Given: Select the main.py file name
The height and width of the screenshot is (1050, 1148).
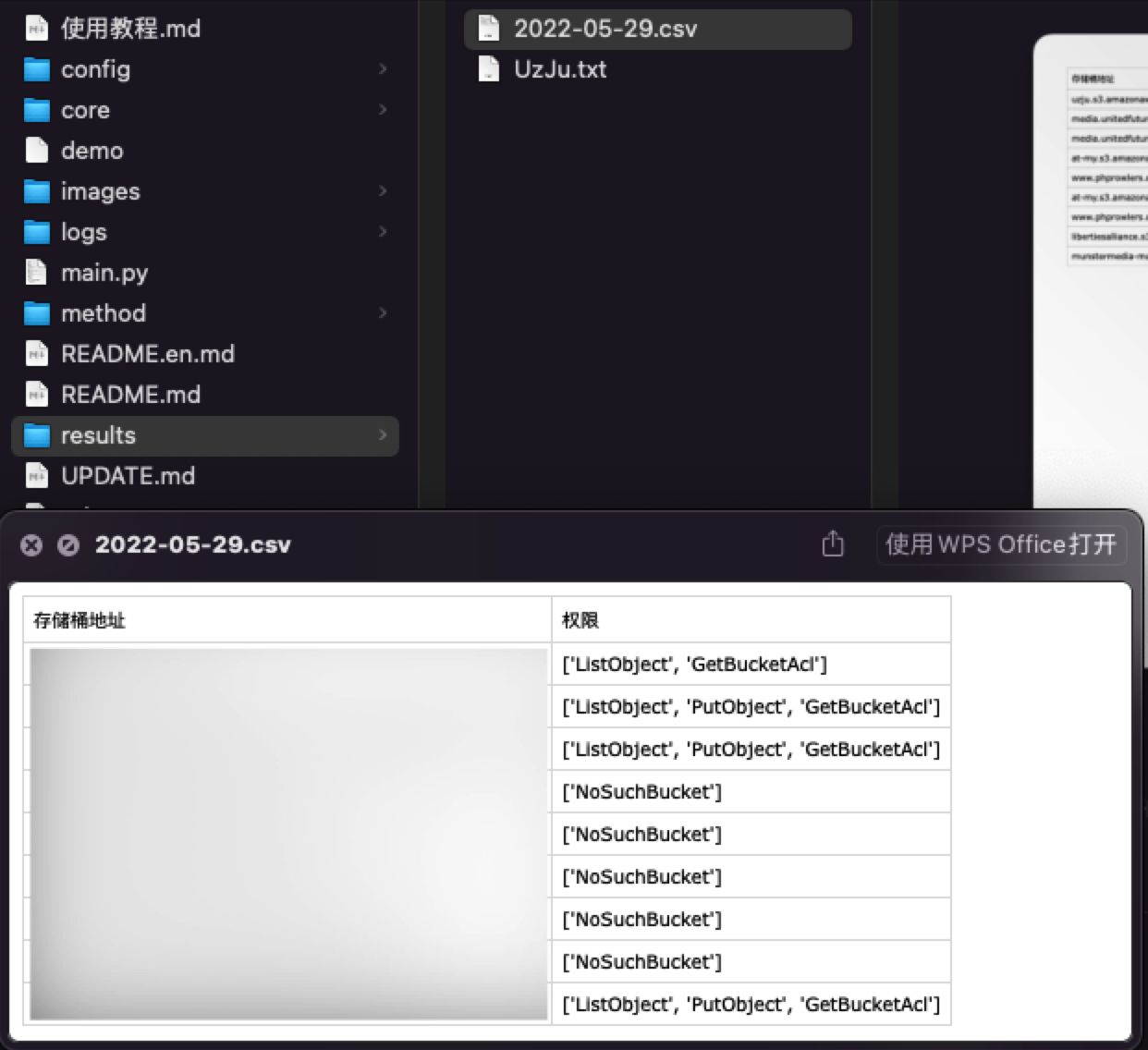Looking at the screenshot, I should click(x=104, y=273).
